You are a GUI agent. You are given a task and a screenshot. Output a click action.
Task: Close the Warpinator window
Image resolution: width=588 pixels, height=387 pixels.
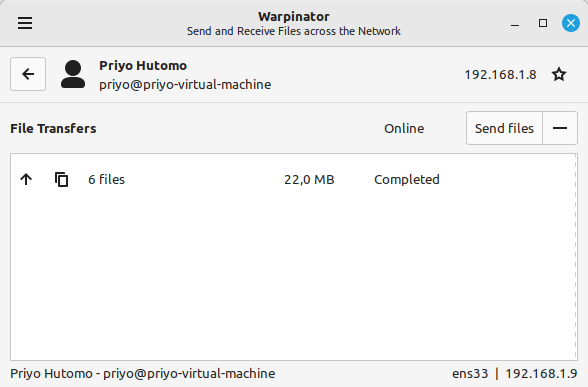click(571, 23)
